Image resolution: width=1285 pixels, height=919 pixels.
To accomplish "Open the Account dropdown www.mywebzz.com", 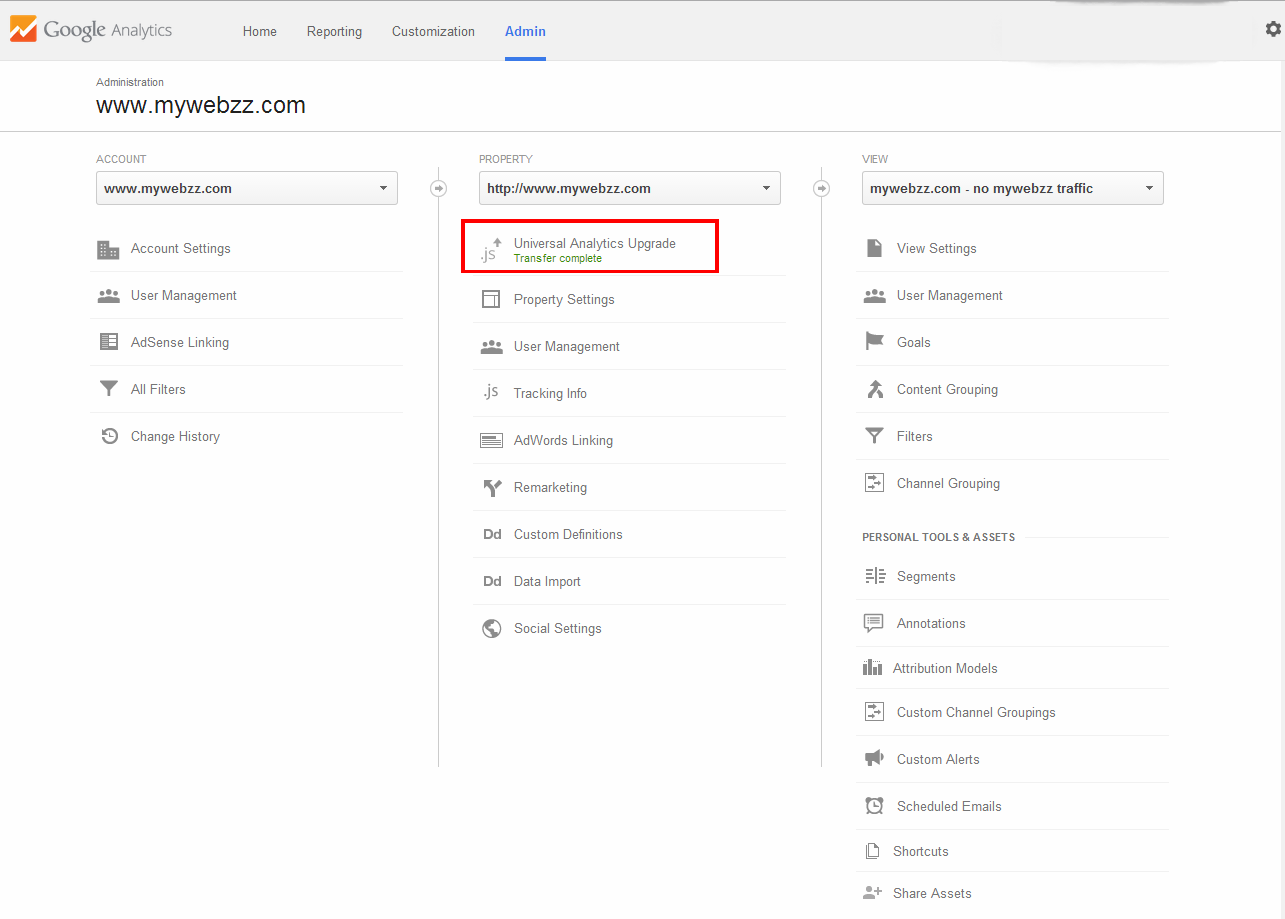I will [247, 188].
